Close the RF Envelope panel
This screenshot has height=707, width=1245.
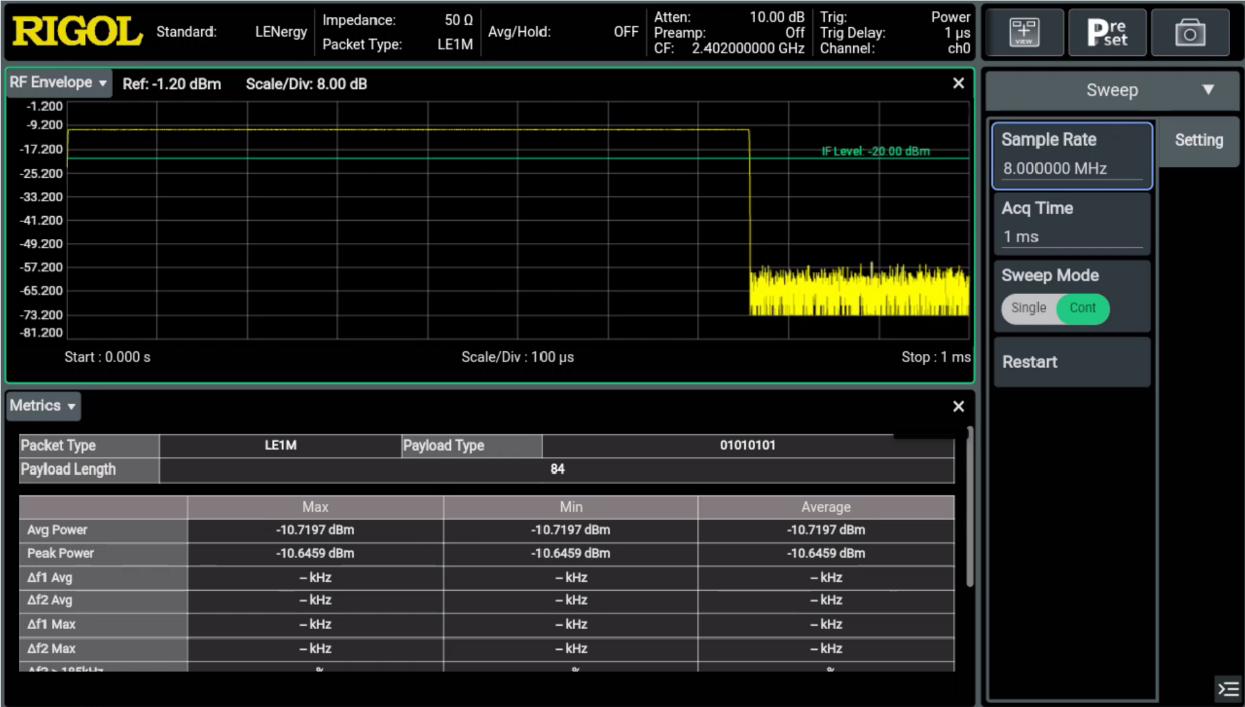(x=958, y=84)
